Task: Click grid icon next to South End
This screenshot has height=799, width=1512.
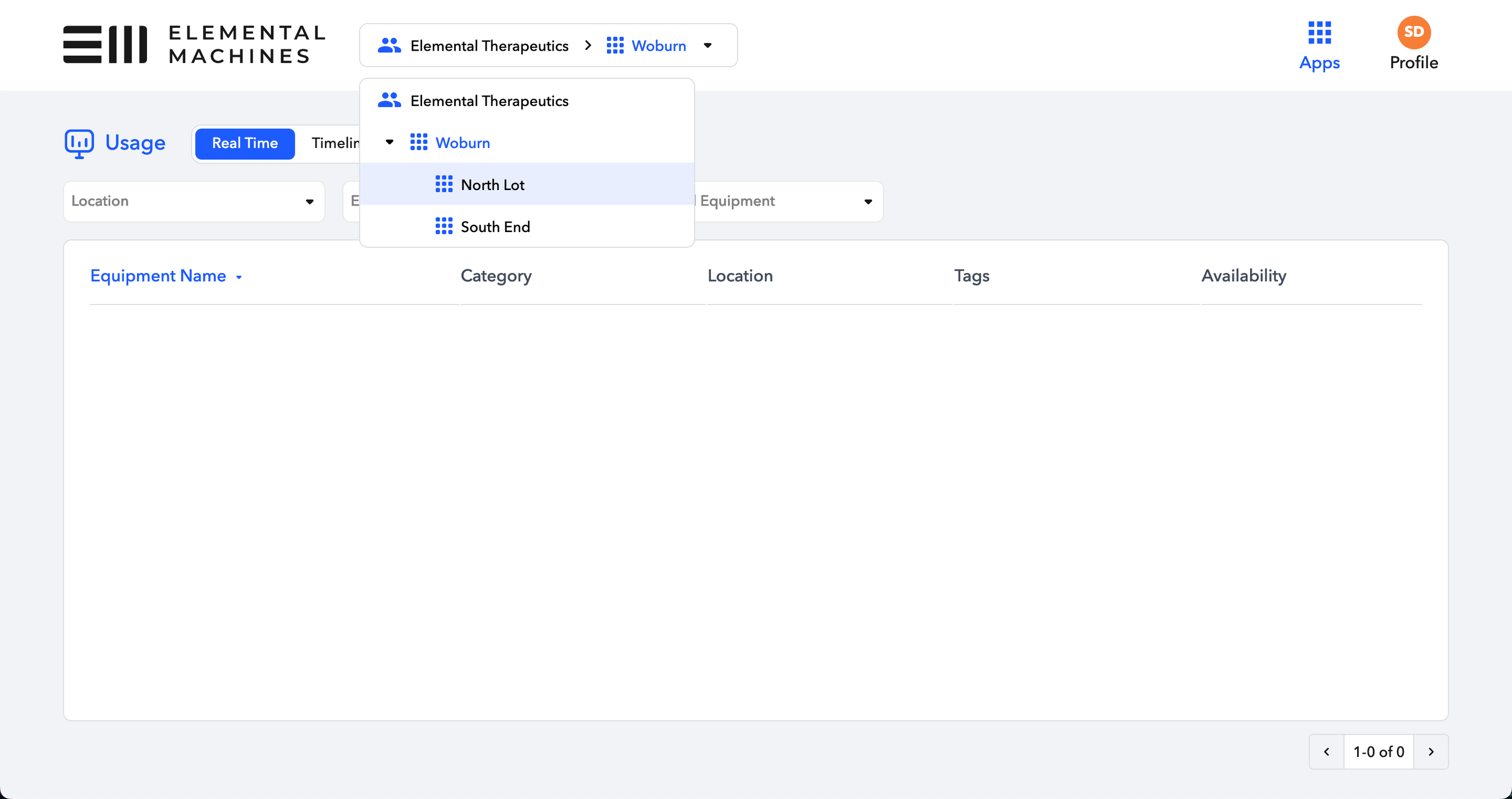Action: pos(443,226)
